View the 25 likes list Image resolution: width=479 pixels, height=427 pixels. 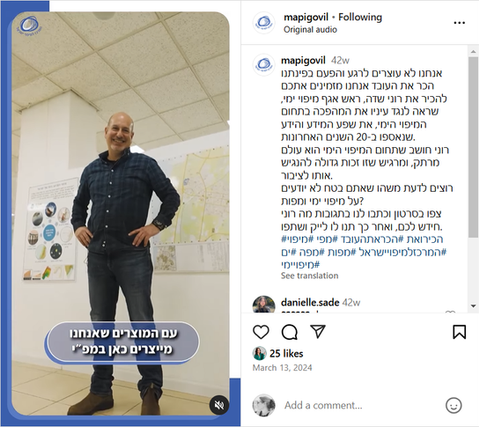pyautogui.click(x=286, y=353)
